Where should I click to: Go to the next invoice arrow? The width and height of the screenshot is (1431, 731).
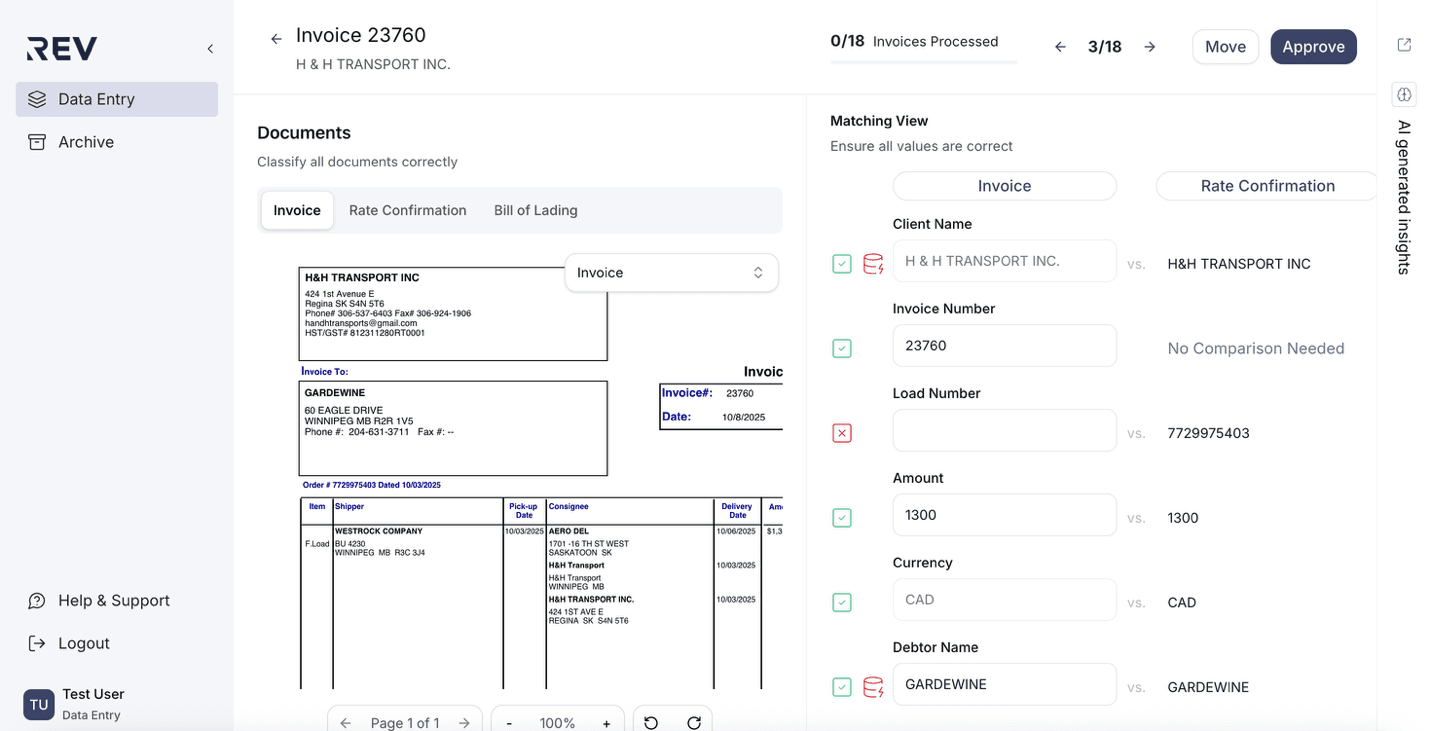1150,47
